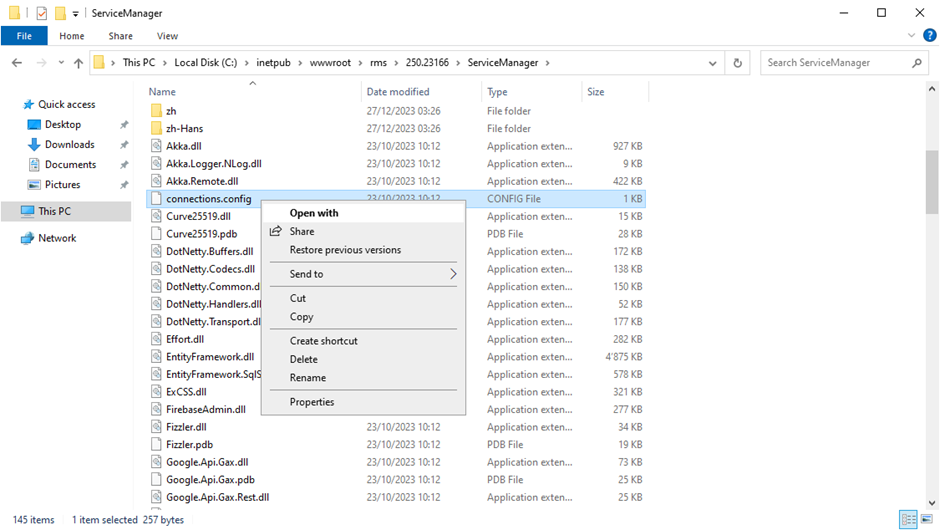Select the Fizzler.dll file icon
Screen dimensions: 940x530
(156, 427)
